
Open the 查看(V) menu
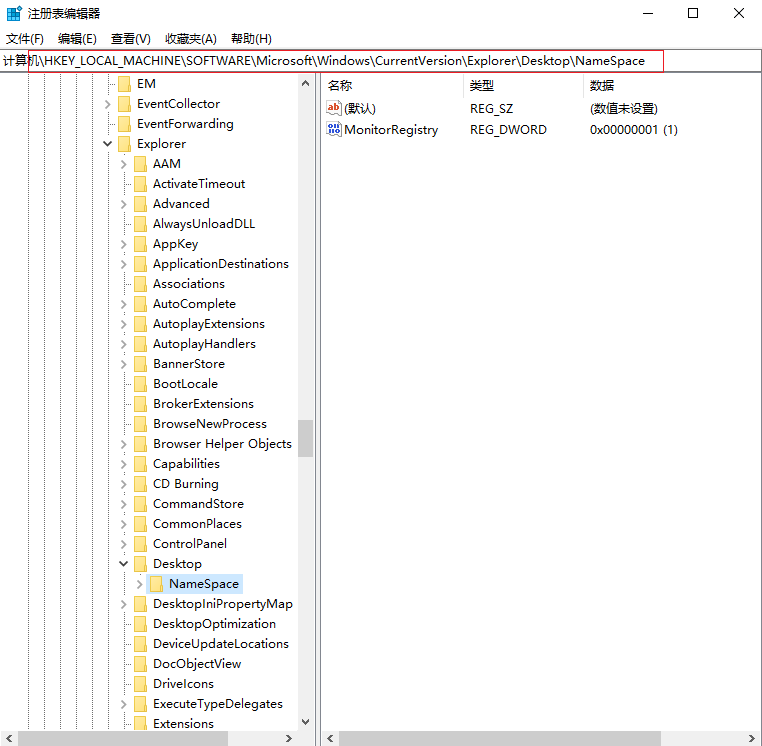pos(130,39)
